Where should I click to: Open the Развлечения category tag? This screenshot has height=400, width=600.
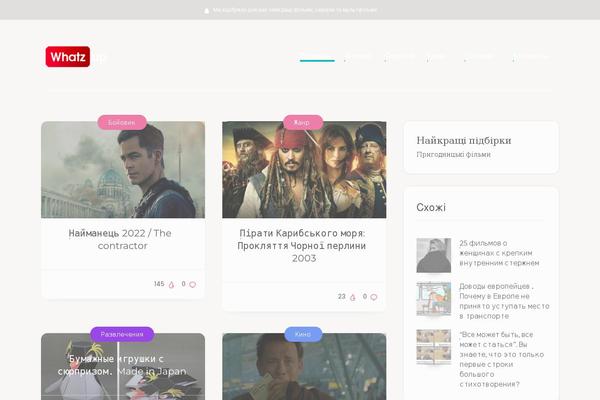click(122, 334)
